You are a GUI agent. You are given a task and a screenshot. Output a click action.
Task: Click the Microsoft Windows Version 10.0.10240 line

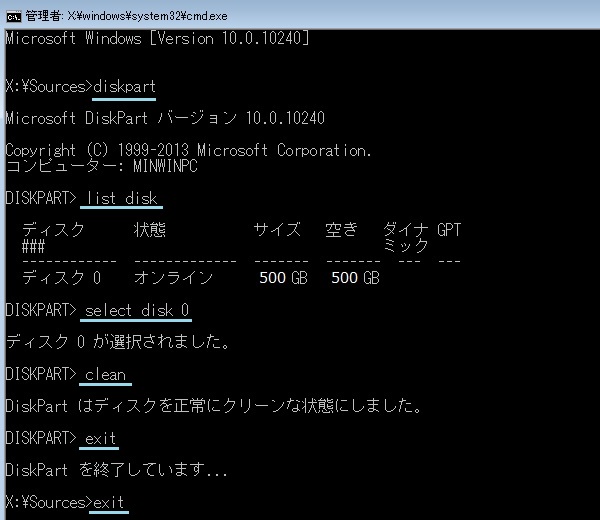157,38
